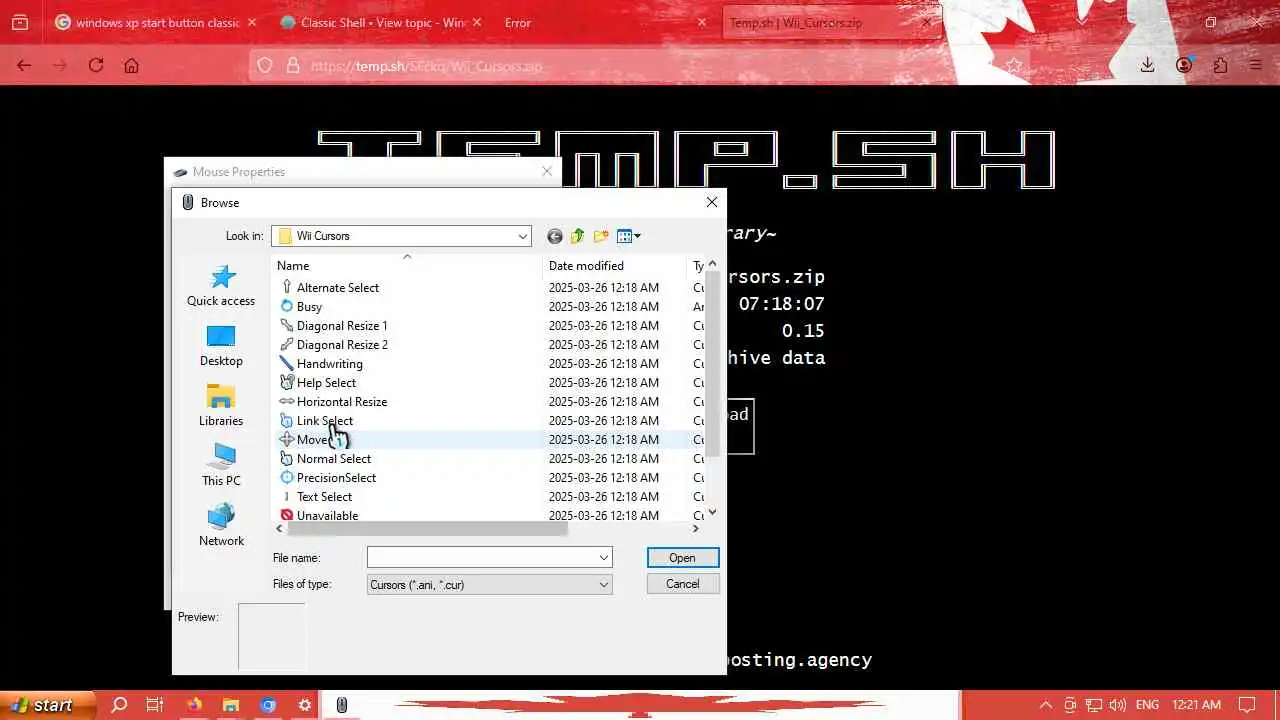Open browser downloads panel
Viewport: 1280px width, 720px height.
[x=1148, y=65]
